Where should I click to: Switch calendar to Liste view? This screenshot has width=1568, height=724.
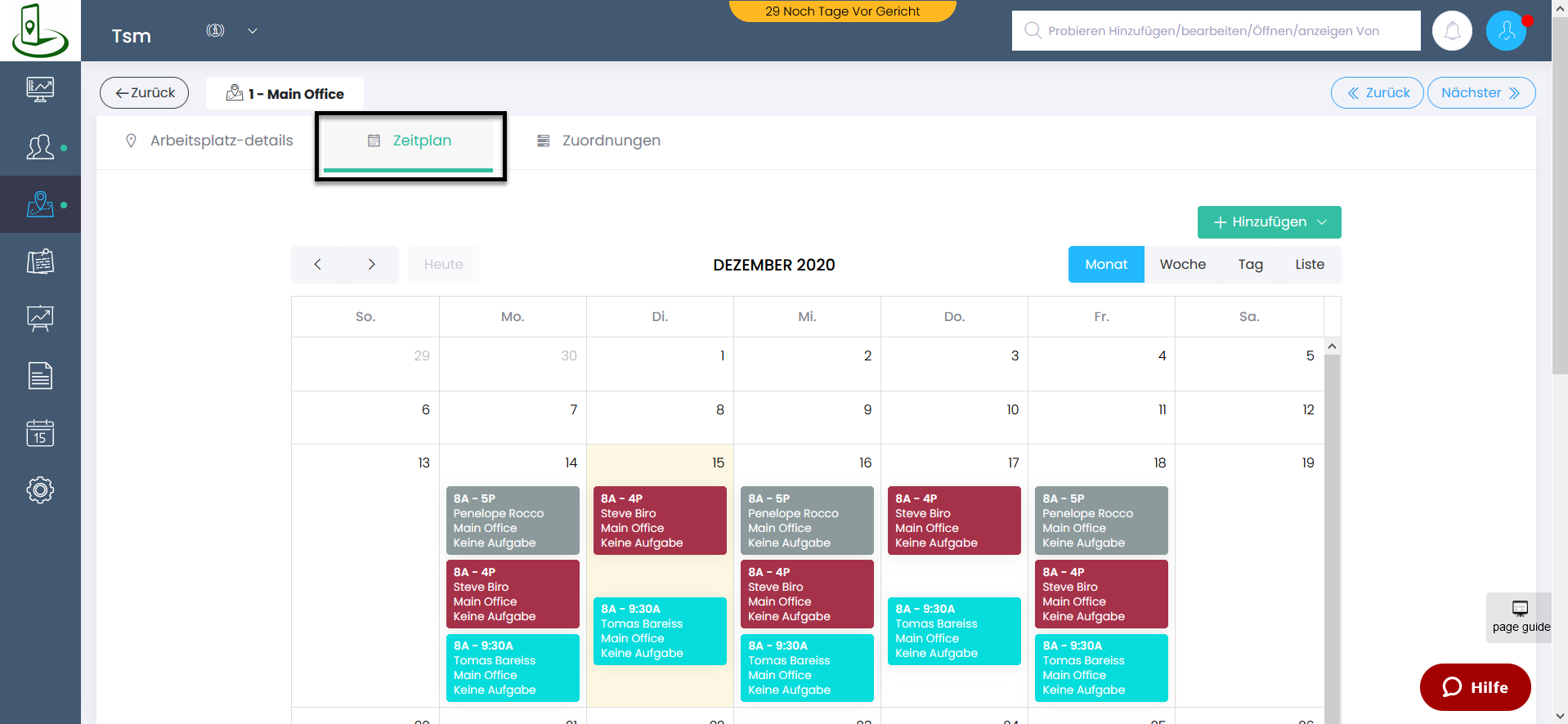[x=1309, y=265]
